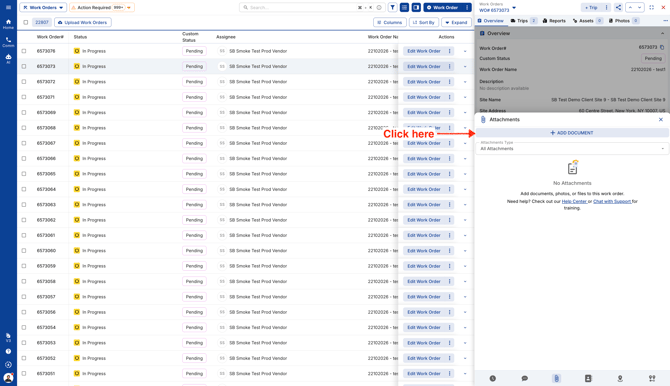
Task: Open more options next to Trip button
Action: (606, 7)
